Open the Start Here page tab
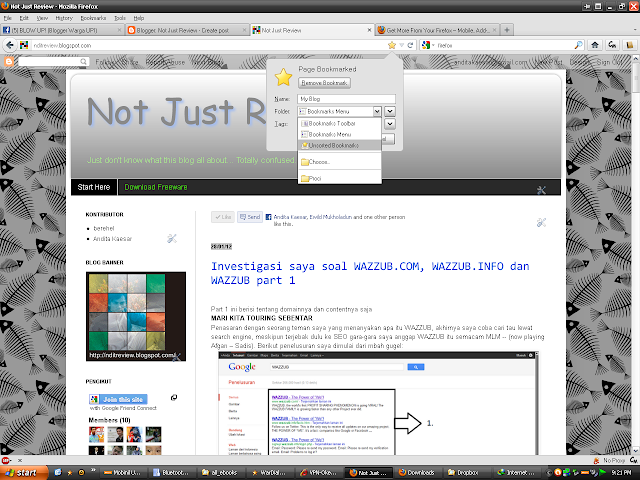640x480 pixels. (x=94, y=187)
